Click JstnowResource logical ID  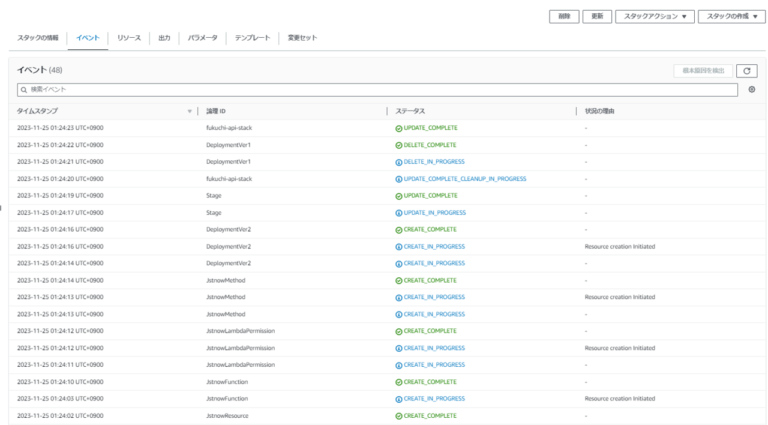click(227, 415)
